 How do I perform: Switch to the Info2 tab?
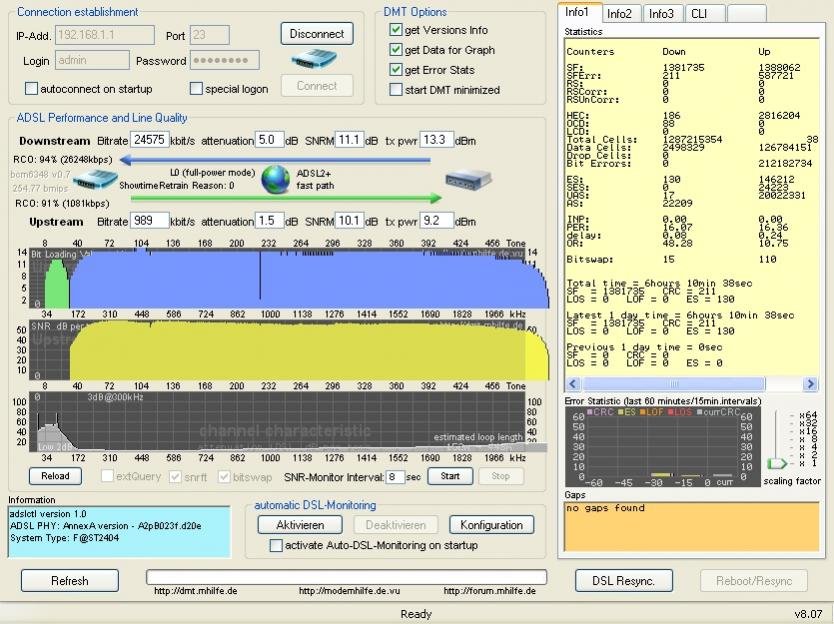620,13
